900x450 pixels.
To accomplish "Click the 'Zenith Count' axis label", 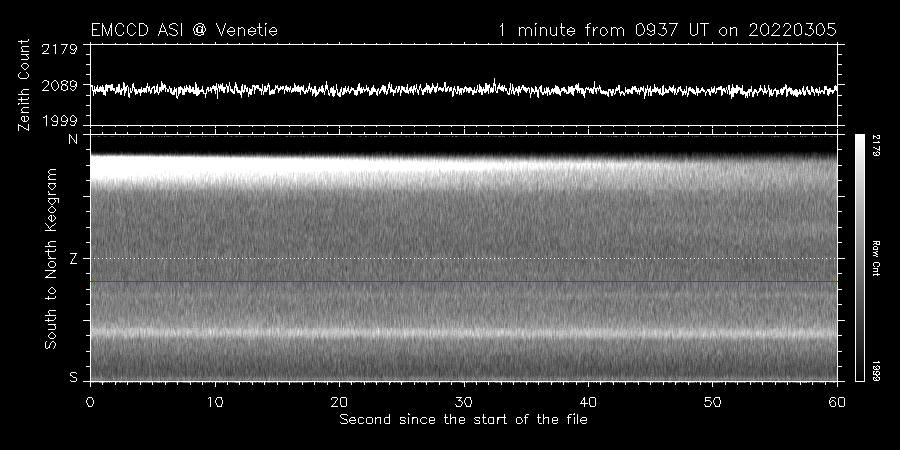I will (24, 85).
